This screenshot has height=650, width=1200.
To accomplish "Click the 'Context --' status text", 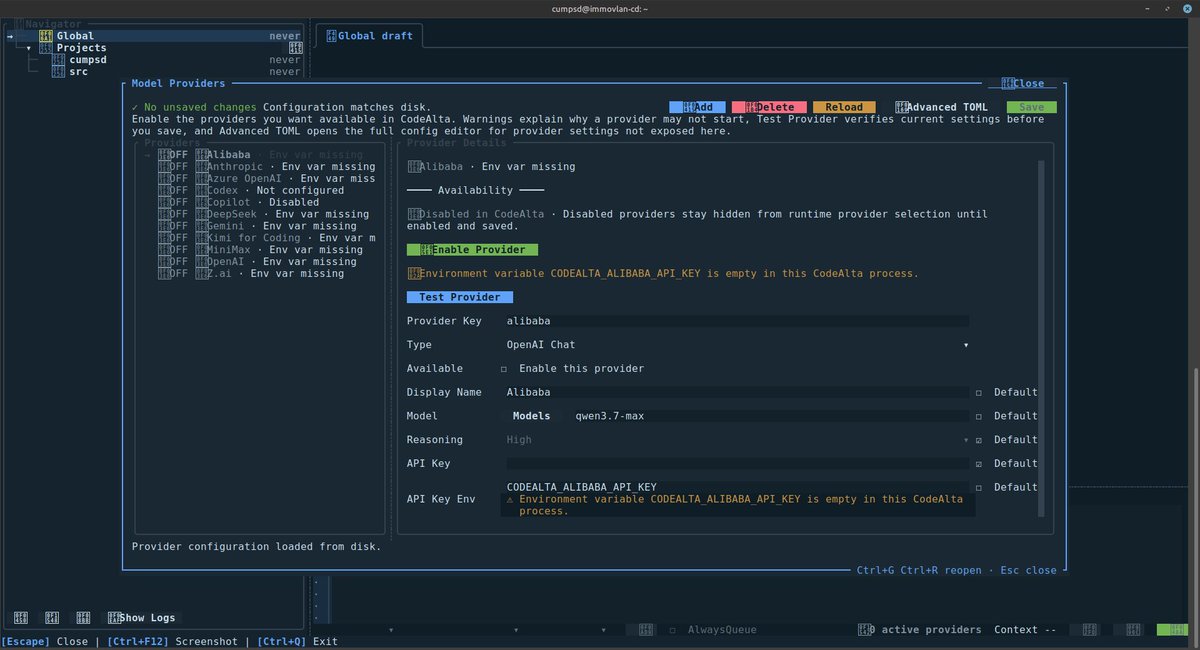I will click(x=1025, y=630).
